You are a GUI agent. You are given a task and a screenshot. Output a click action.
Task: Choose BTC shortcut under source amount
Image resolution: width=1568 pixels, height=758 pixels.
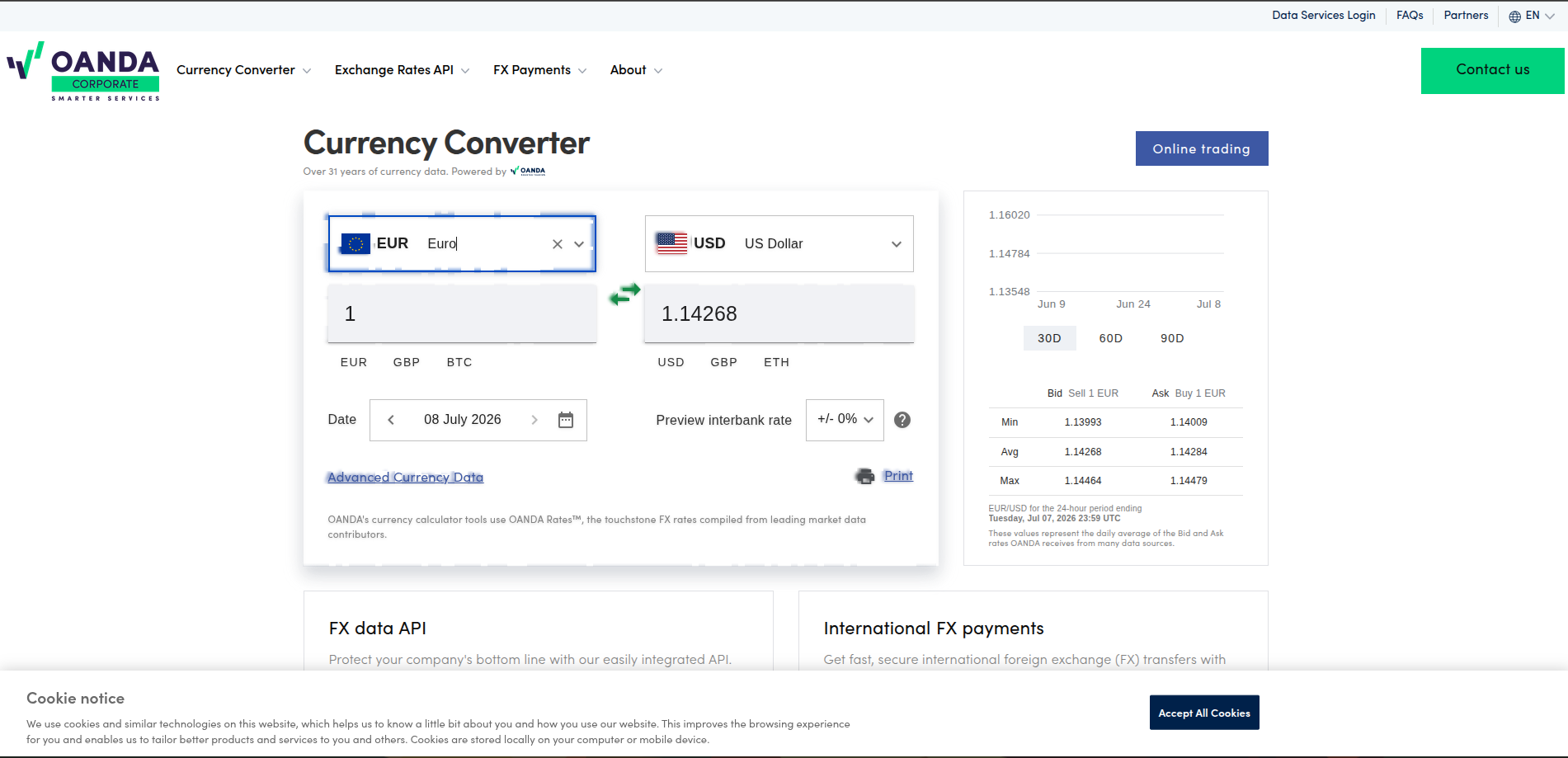point(459,362)
